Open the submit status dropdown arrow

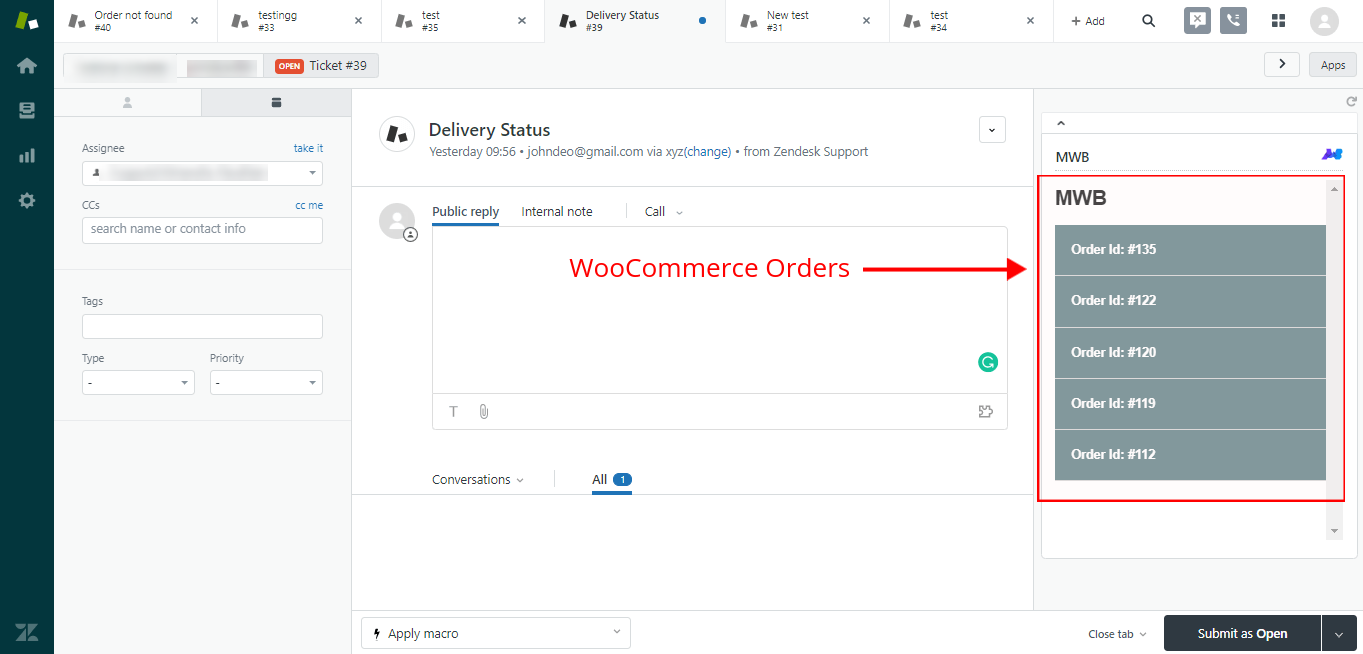click(x=1339, y=634)
